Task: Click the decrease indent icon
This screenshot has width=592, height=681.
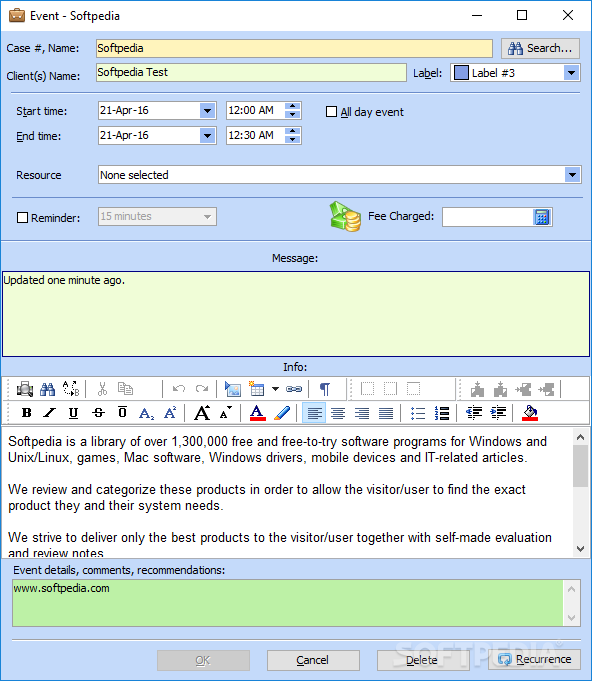Action: 473,413
